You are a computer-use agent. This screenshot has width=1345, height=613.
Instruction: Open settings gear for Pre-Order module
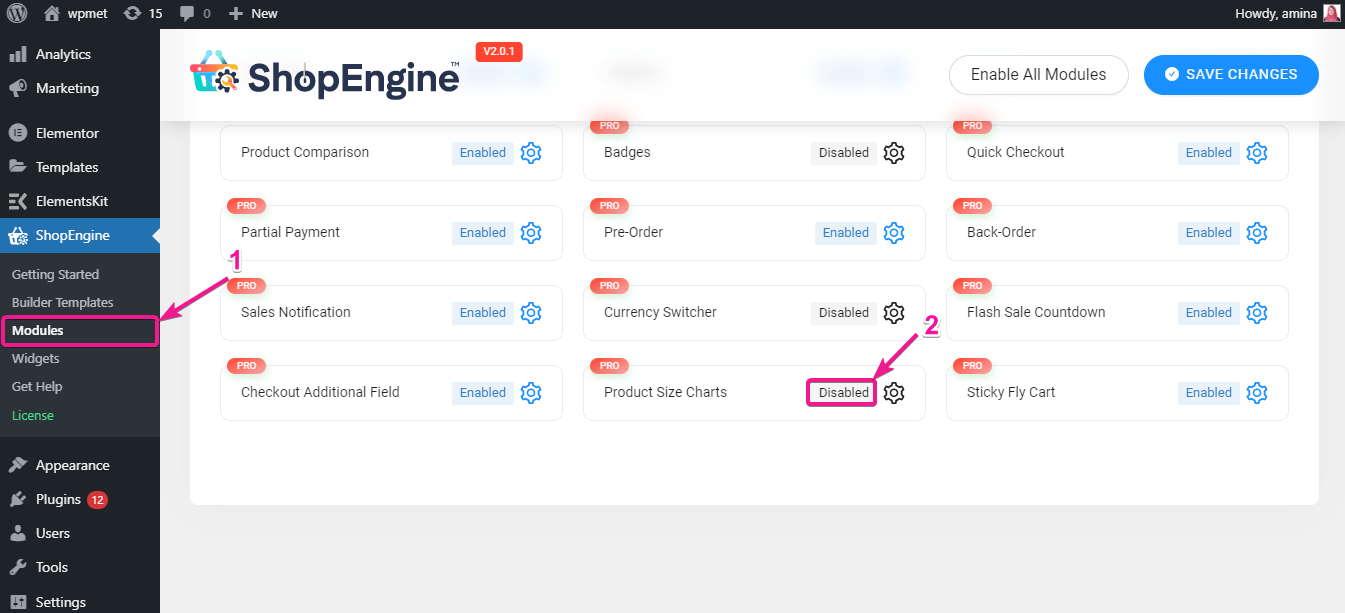click(x=894, y=233)
